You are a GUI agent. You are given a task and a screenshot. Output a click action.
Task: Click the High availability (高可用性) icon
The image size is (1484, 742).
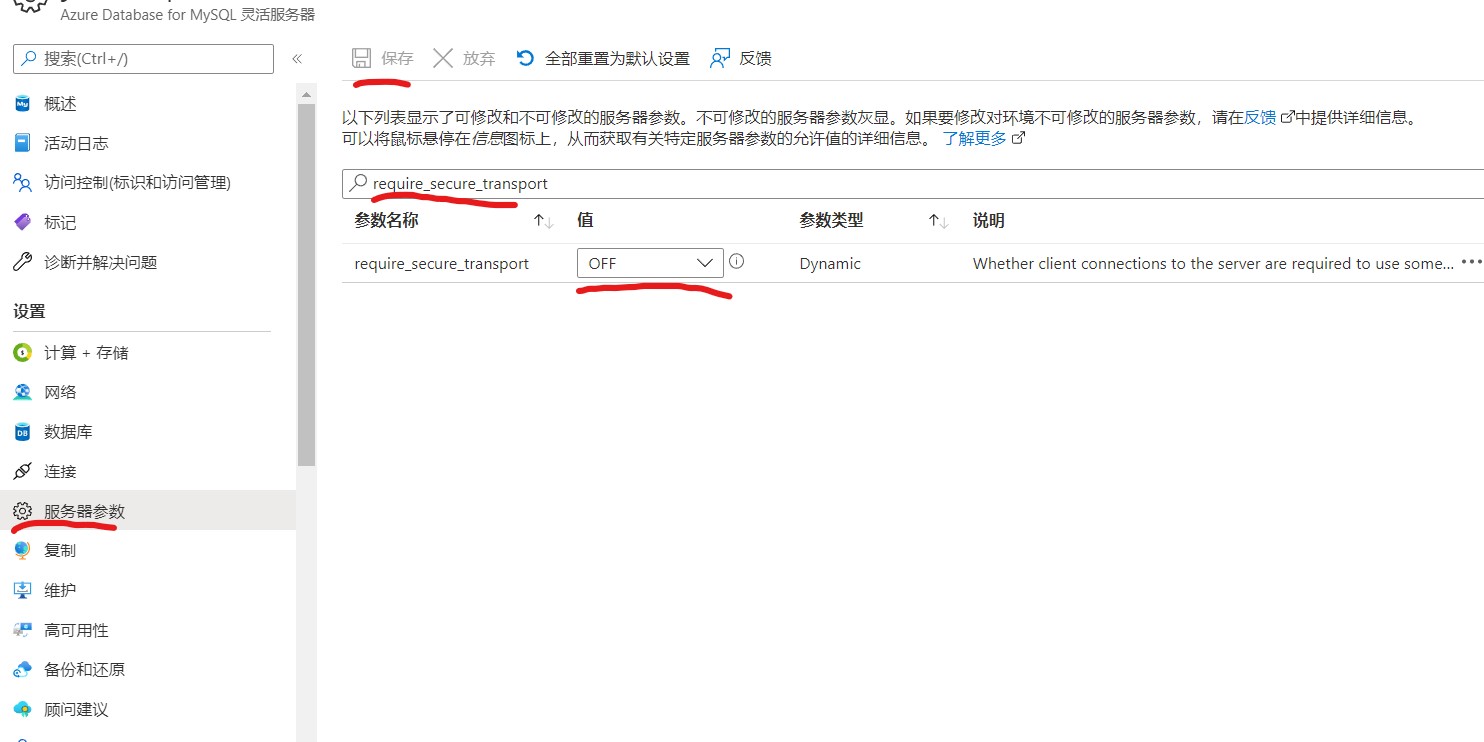click(x=22, y=630)
